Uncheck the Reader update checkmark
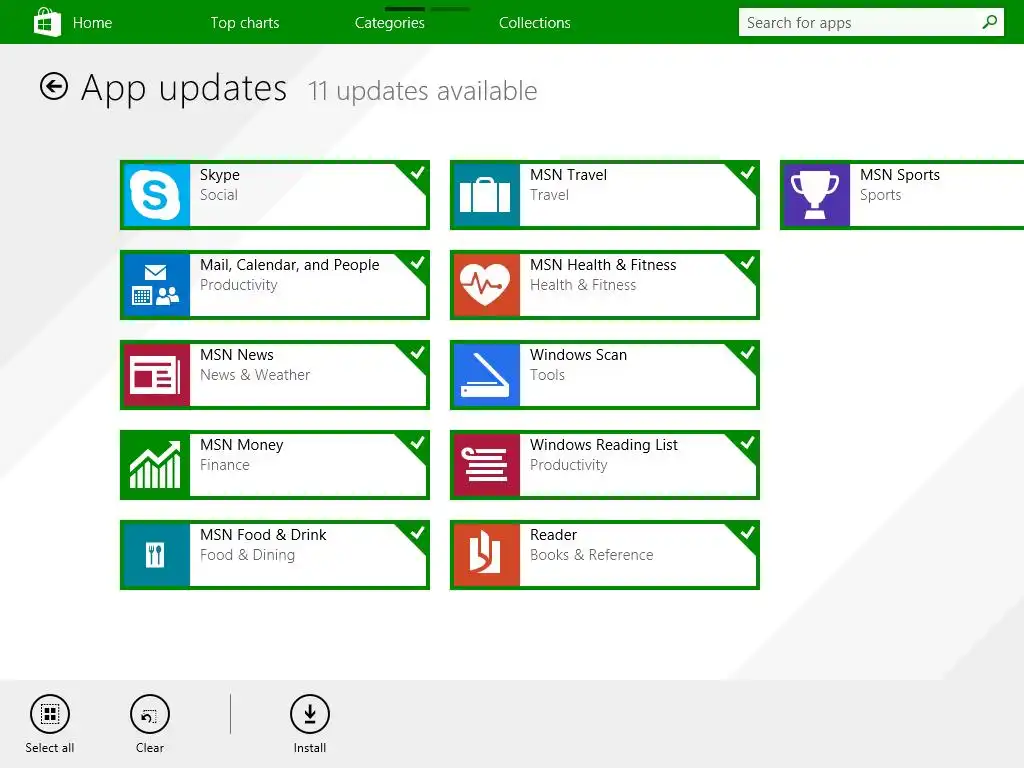Image resolution: width=1024 pixels, height=768 pixels. coord(747,534)
